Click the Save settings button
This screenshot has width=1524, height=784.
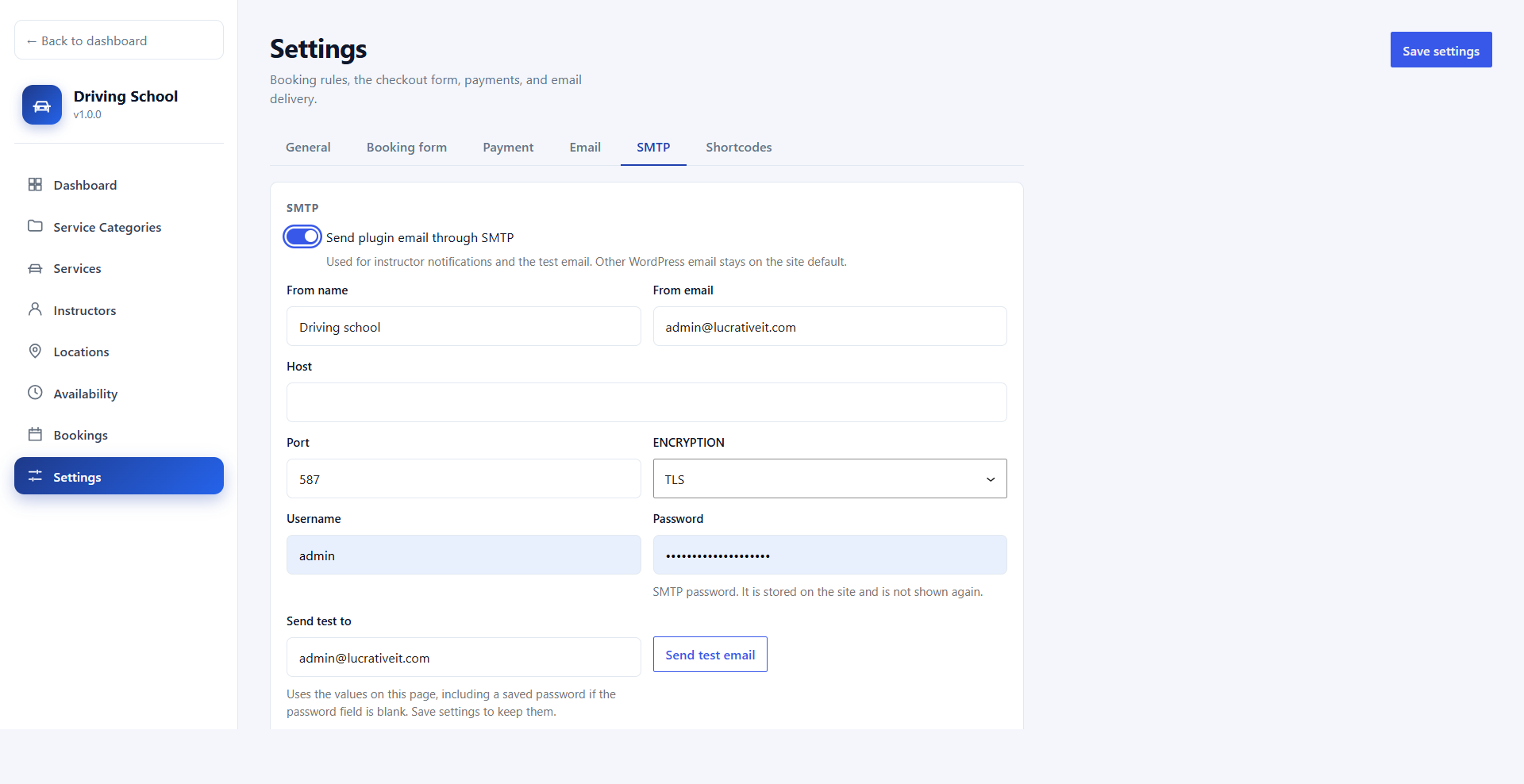point(1441,50)
